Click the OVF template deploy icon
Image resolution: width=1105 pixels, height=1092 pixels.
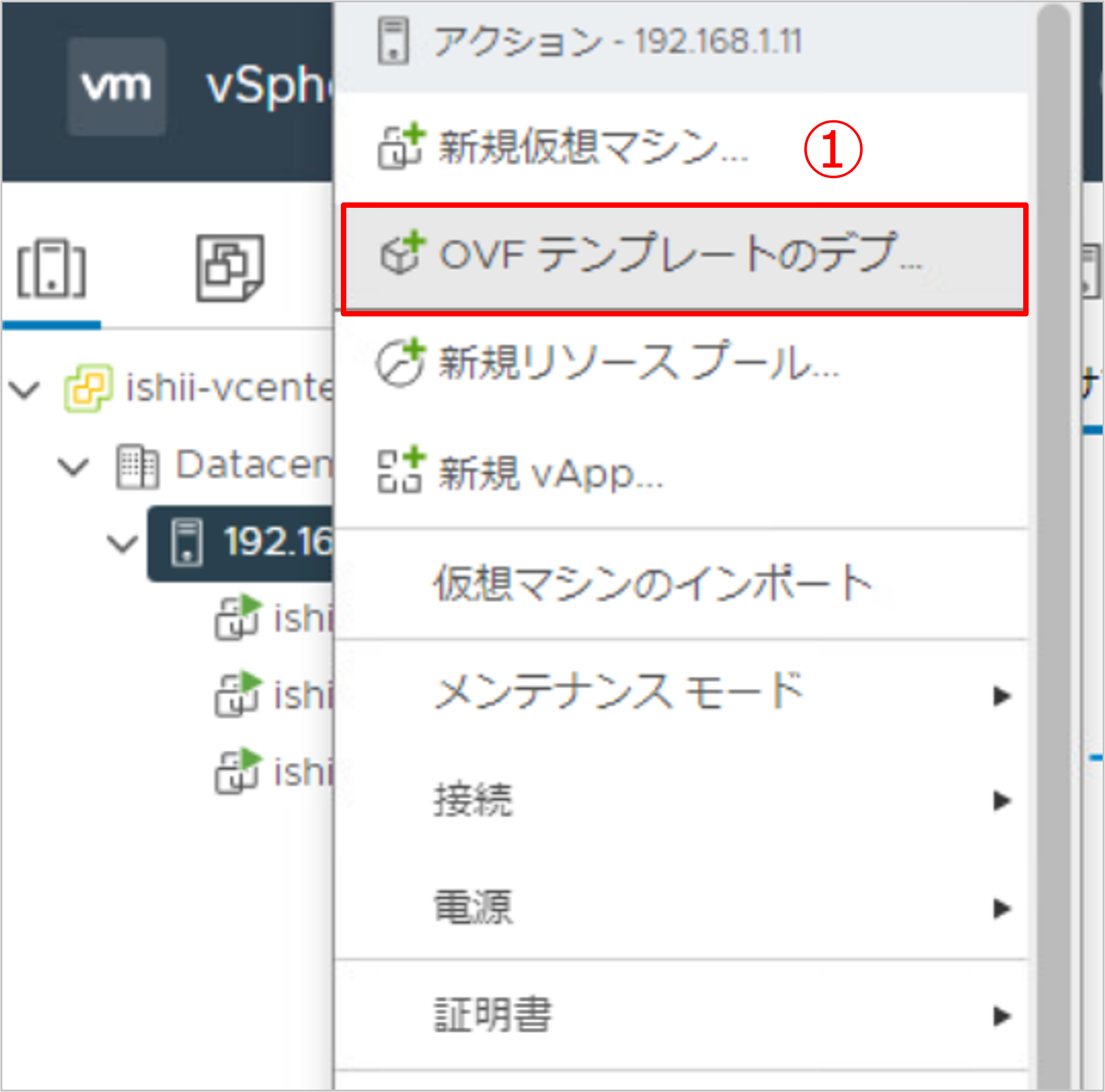(x=402, y=253)
